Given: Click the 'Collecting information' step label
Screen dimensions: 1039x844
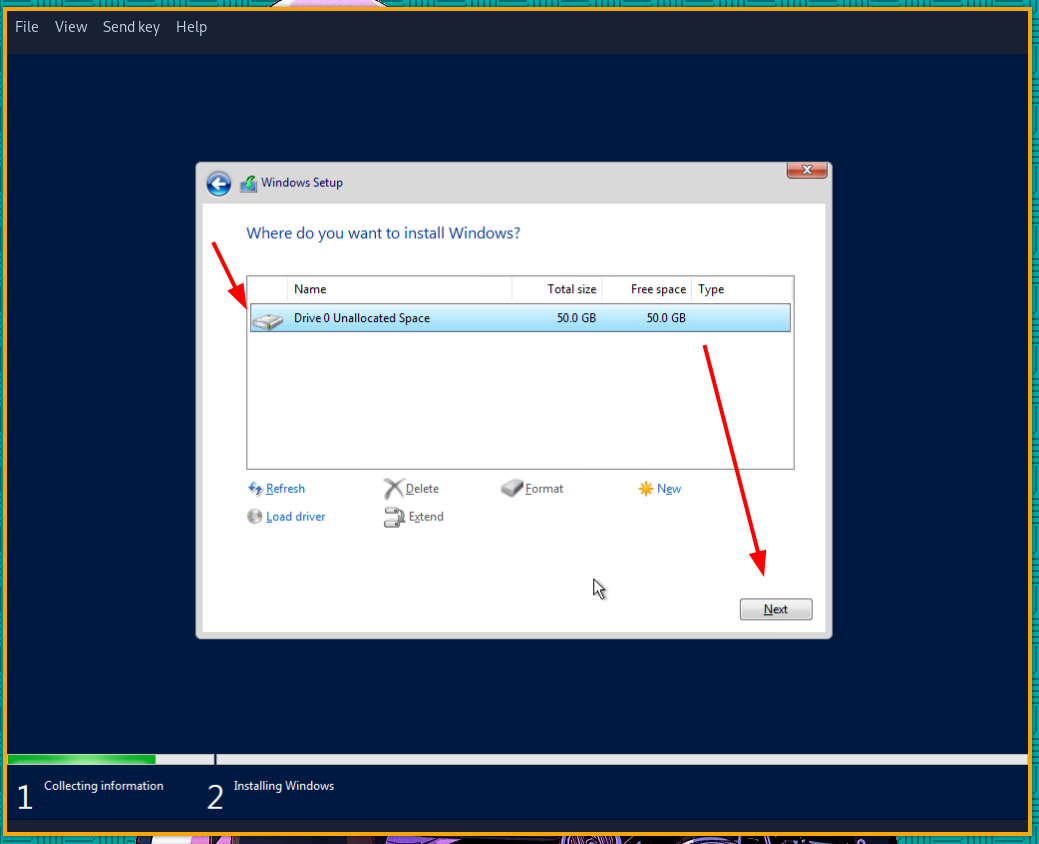Looking at the screenshot, I should 103,786.
